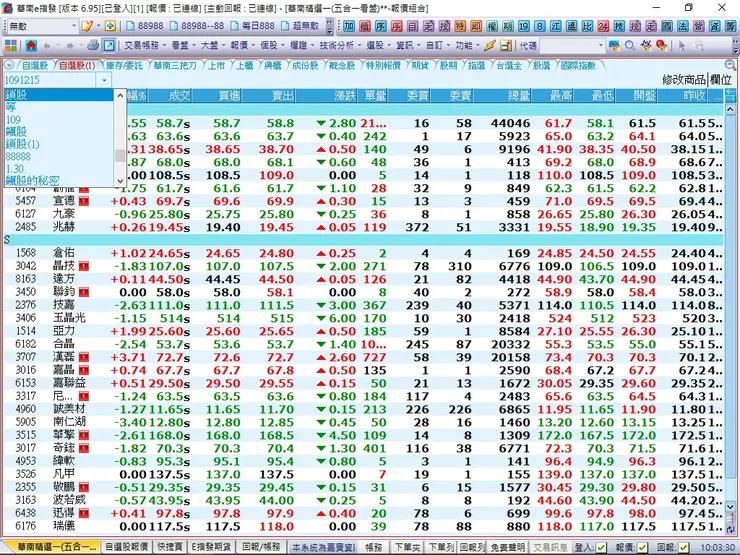The width and height of the screenshot is (740, 555).
Task: Toggle the 報價 quote checkbox in status bar
Action: pyautogui.click(x=642, y=547)
